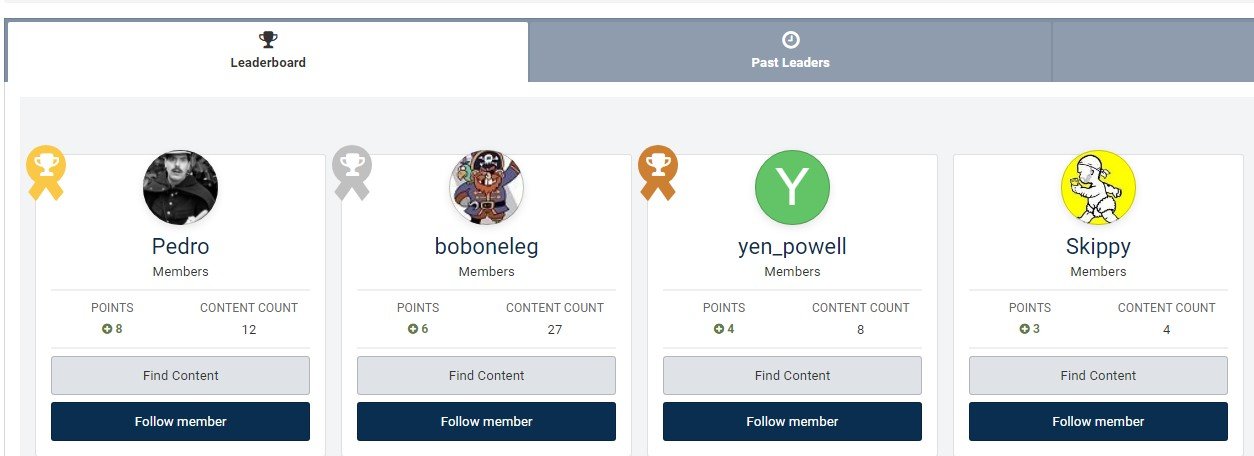1254x456 pixels.
Task: Click the clock icon above Past Leaders
Action: (x=790, y=40)
